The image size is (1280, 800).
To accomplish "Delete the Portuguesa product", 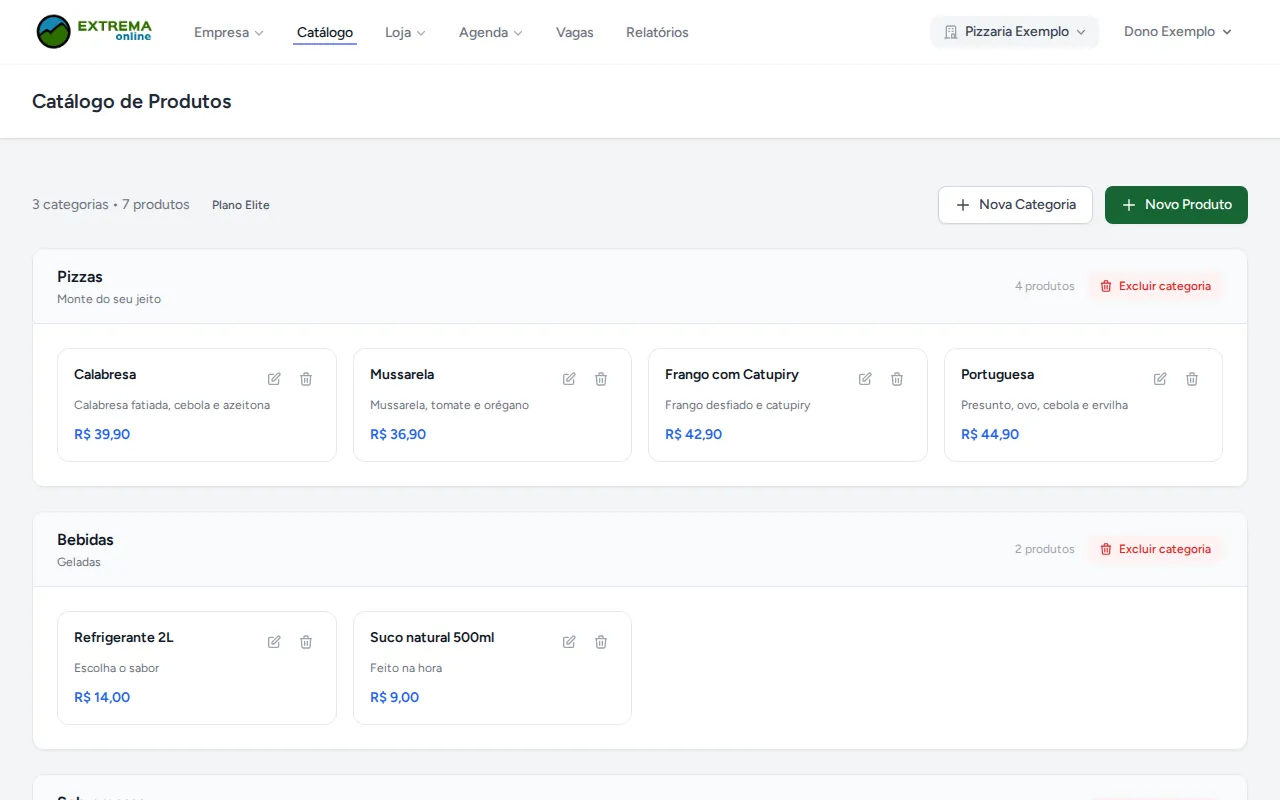I will [1192, 379].
